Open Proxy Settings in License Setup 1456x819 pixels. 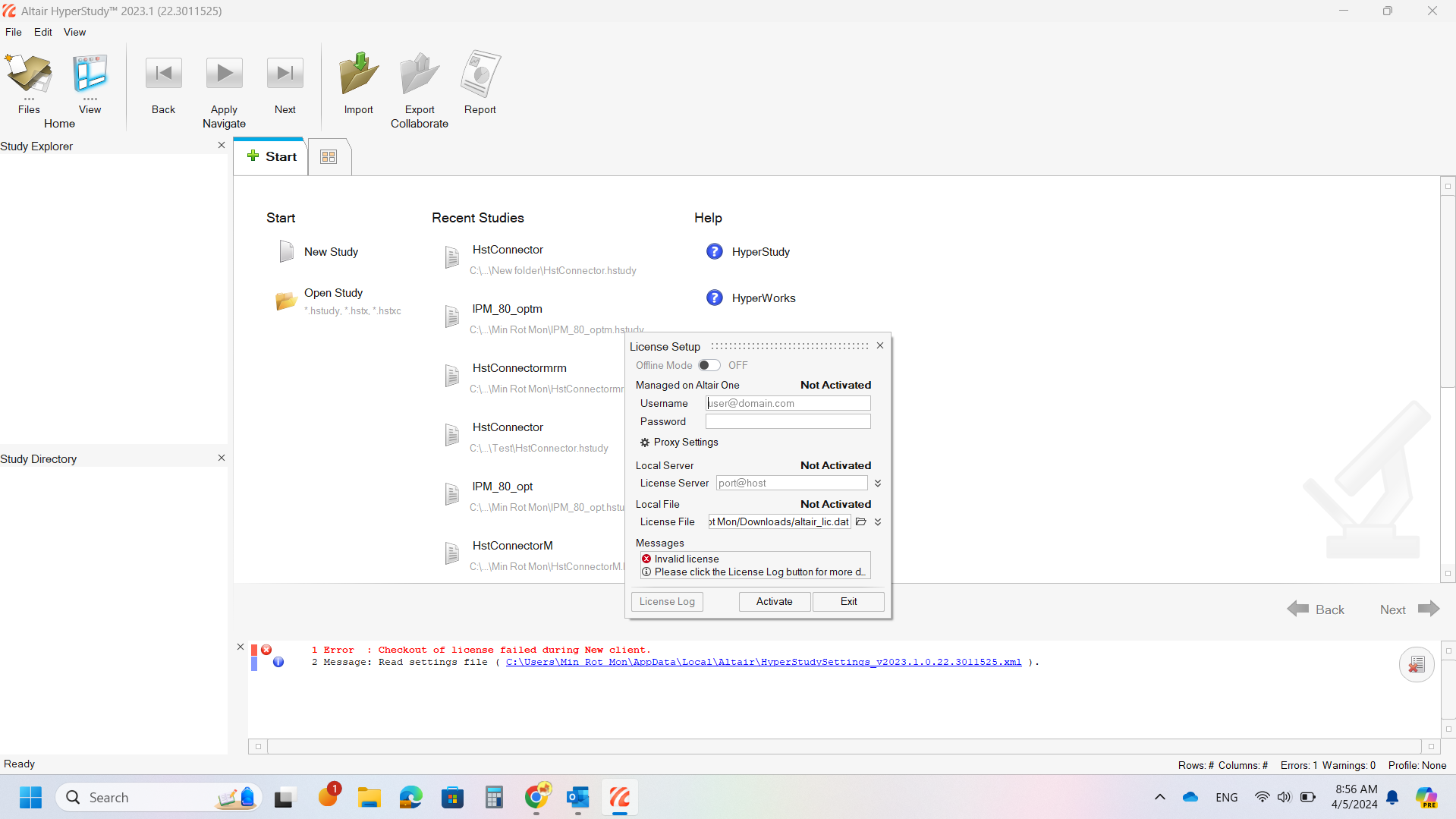(679, 442)
